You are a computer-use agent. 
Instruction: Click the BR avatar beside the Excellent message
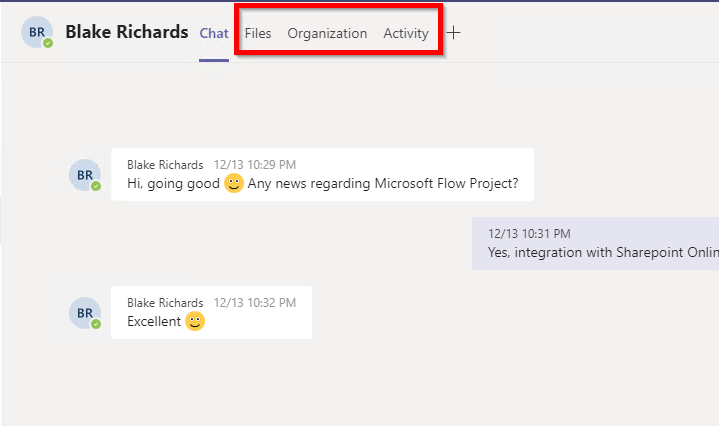[x=84, y=312]
